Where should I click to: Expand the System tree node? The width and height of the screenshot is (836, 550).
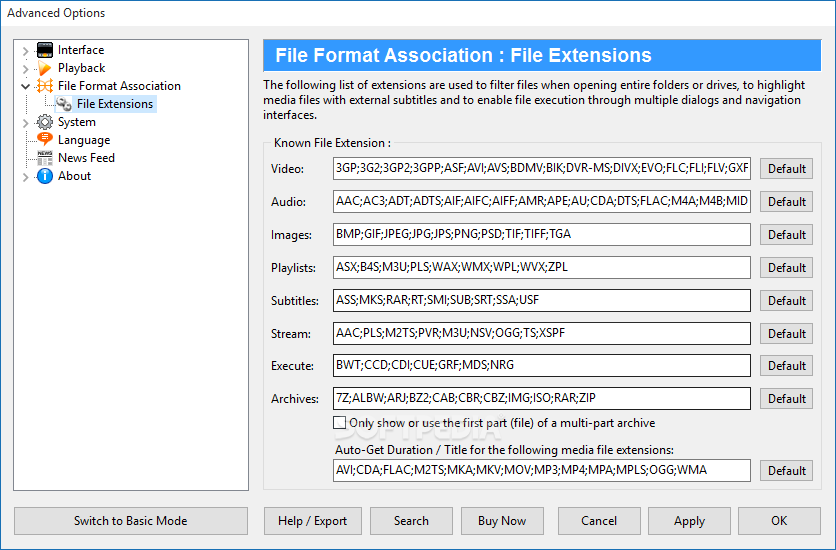click(x=25, y=123)
